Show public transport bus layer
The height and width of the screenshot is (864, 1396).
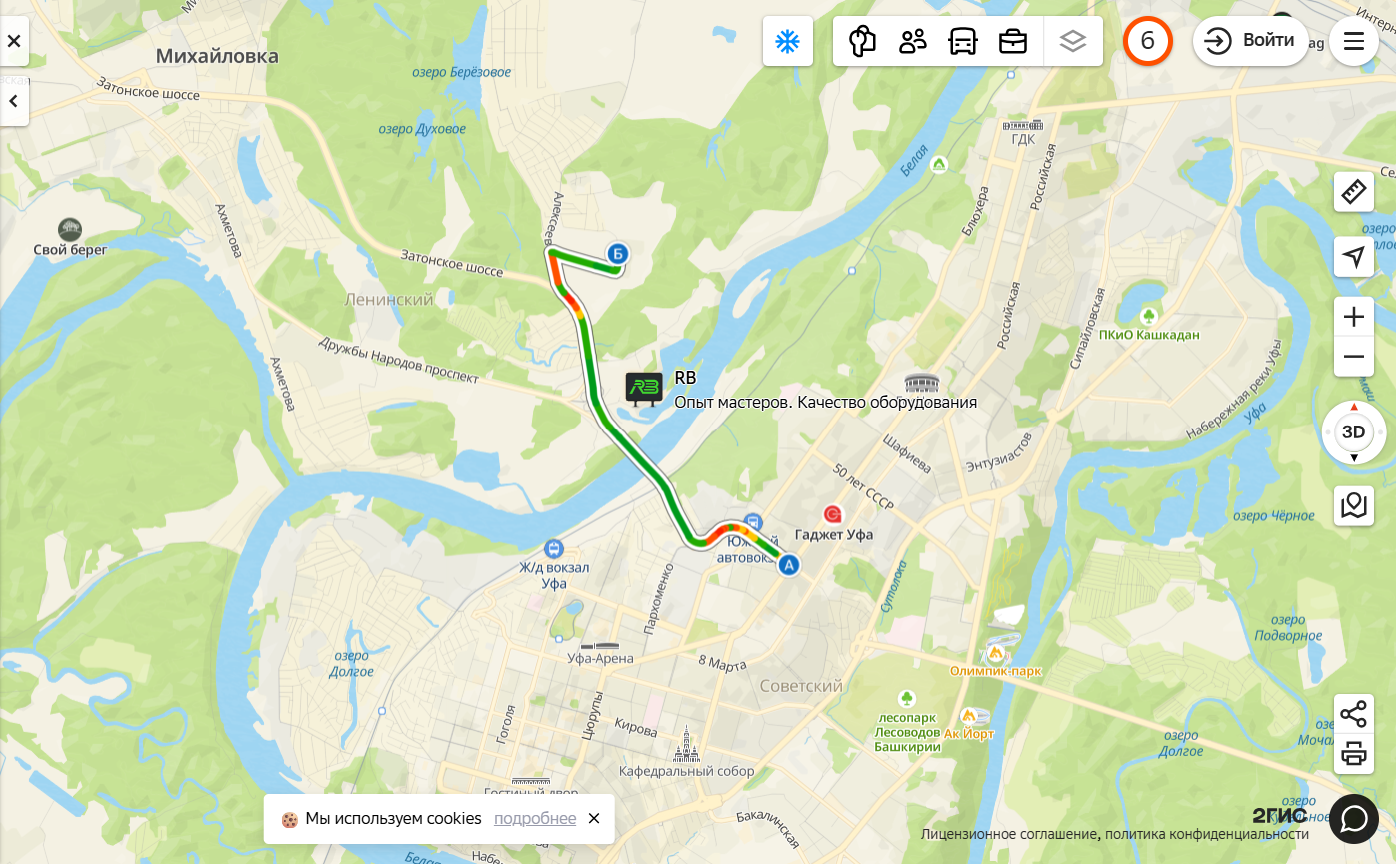click(962, 41)
